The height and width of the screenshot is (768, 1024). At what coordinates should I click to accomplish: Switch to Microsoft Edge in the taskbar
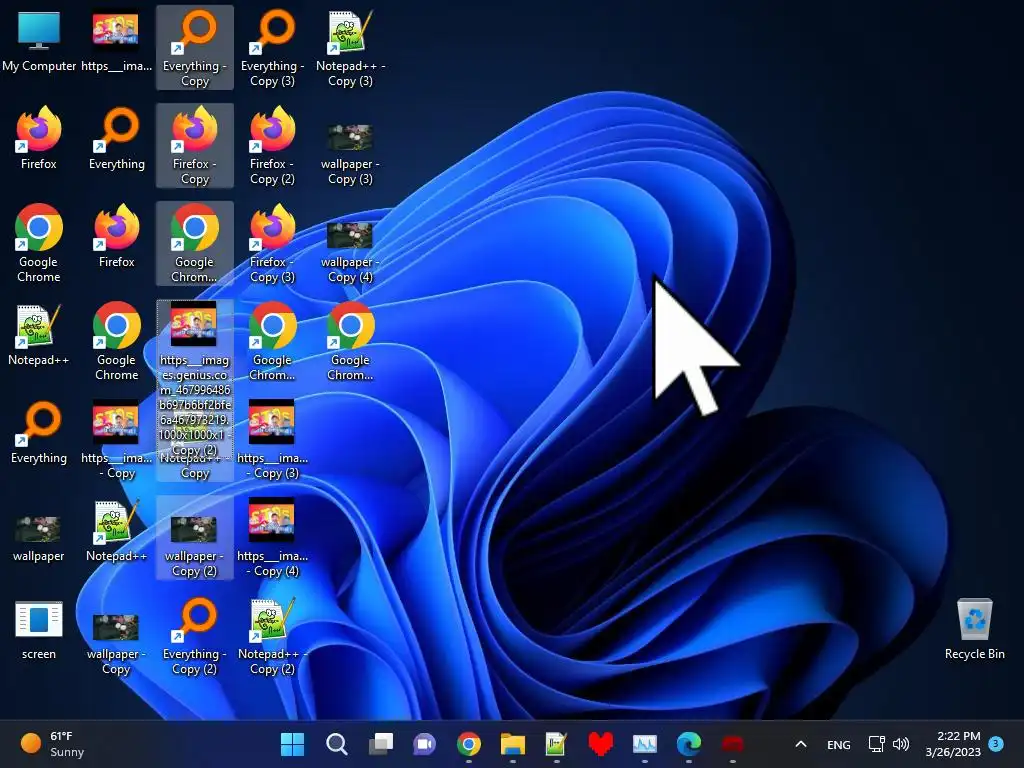click(688, 744)
